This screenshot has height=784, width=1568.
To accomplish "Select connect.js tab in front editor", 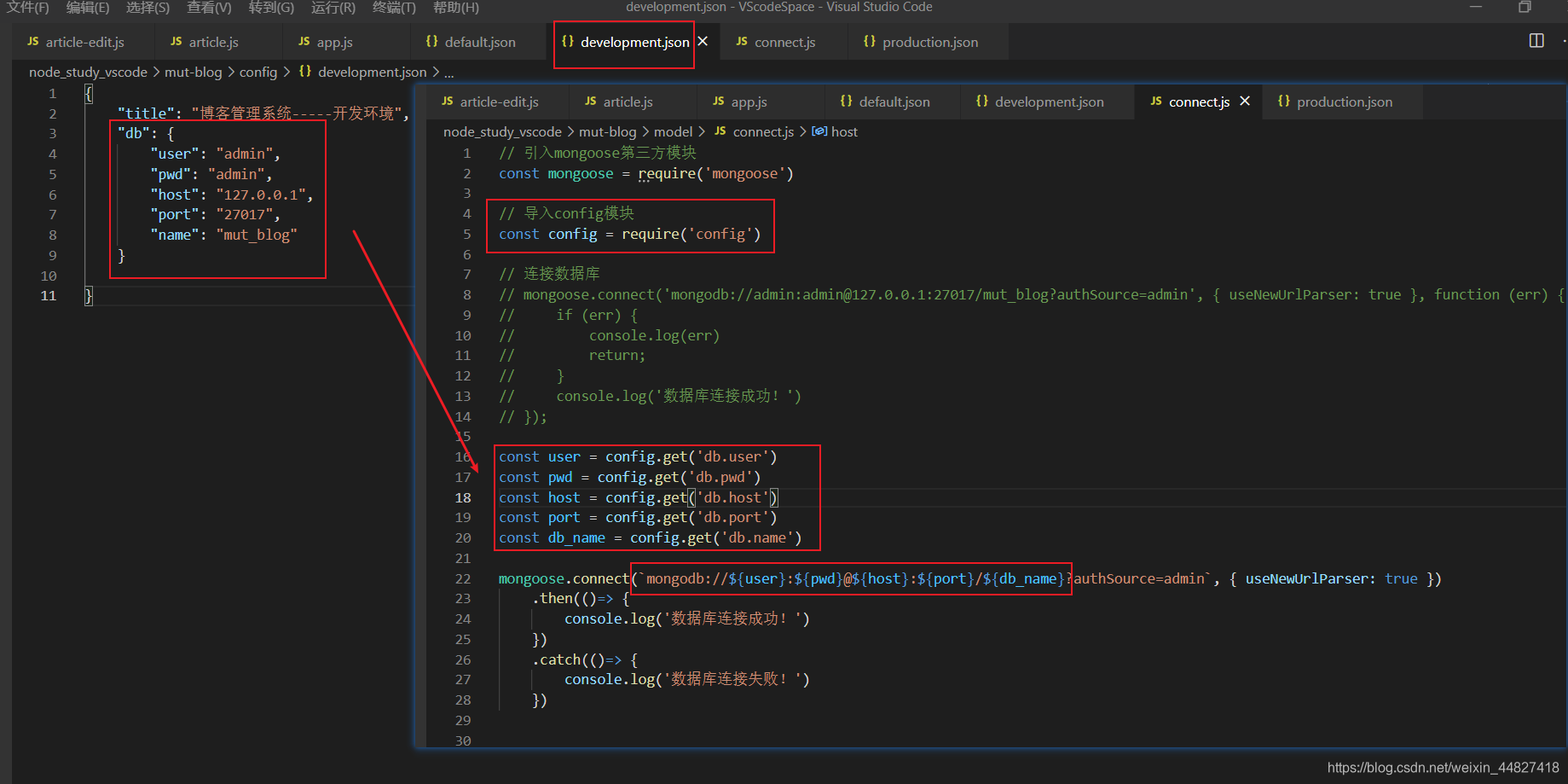I will pyautogui.click(x=1199, y=102).
